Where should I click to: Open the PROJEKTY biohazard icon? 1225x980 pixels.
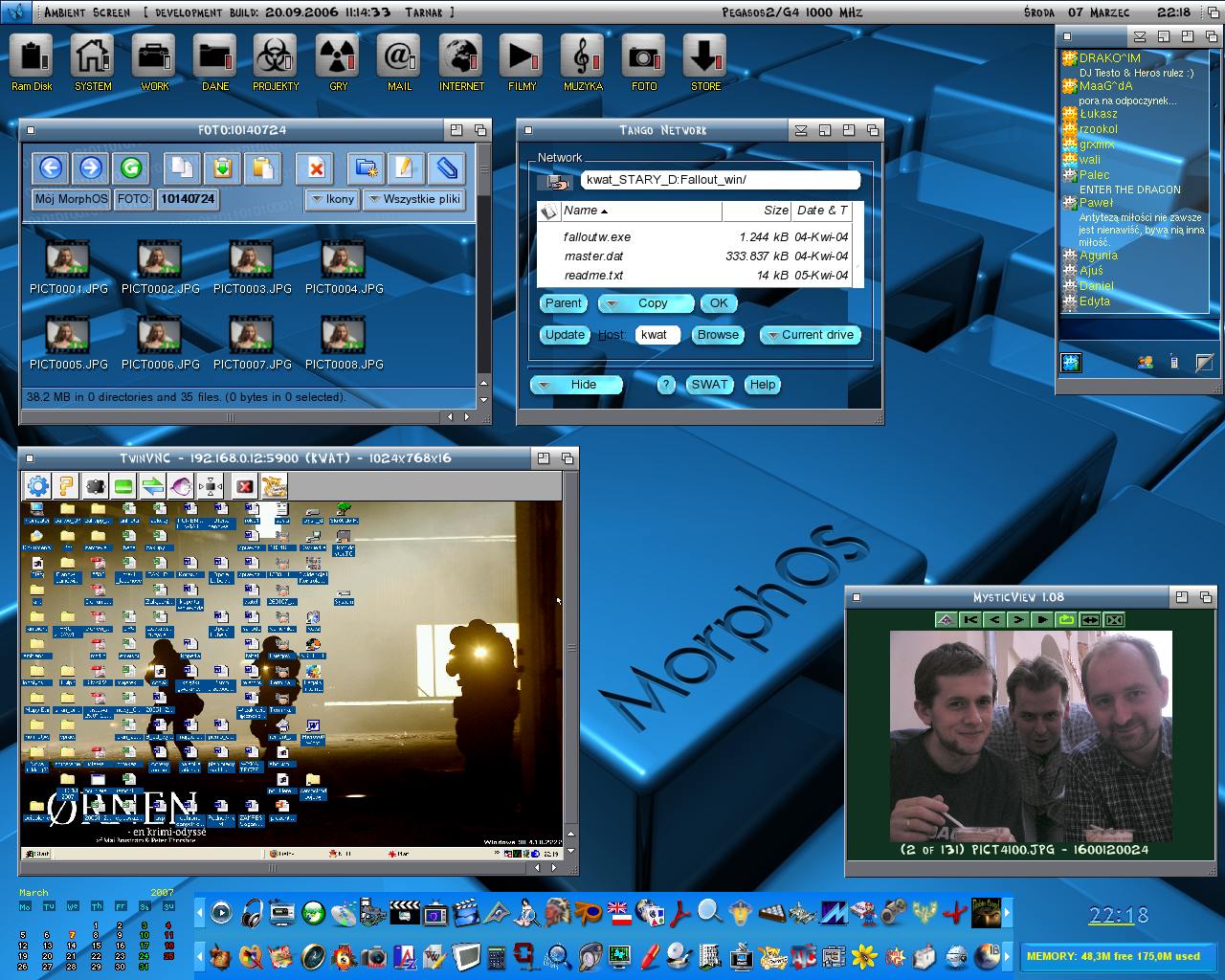[276, 63]
